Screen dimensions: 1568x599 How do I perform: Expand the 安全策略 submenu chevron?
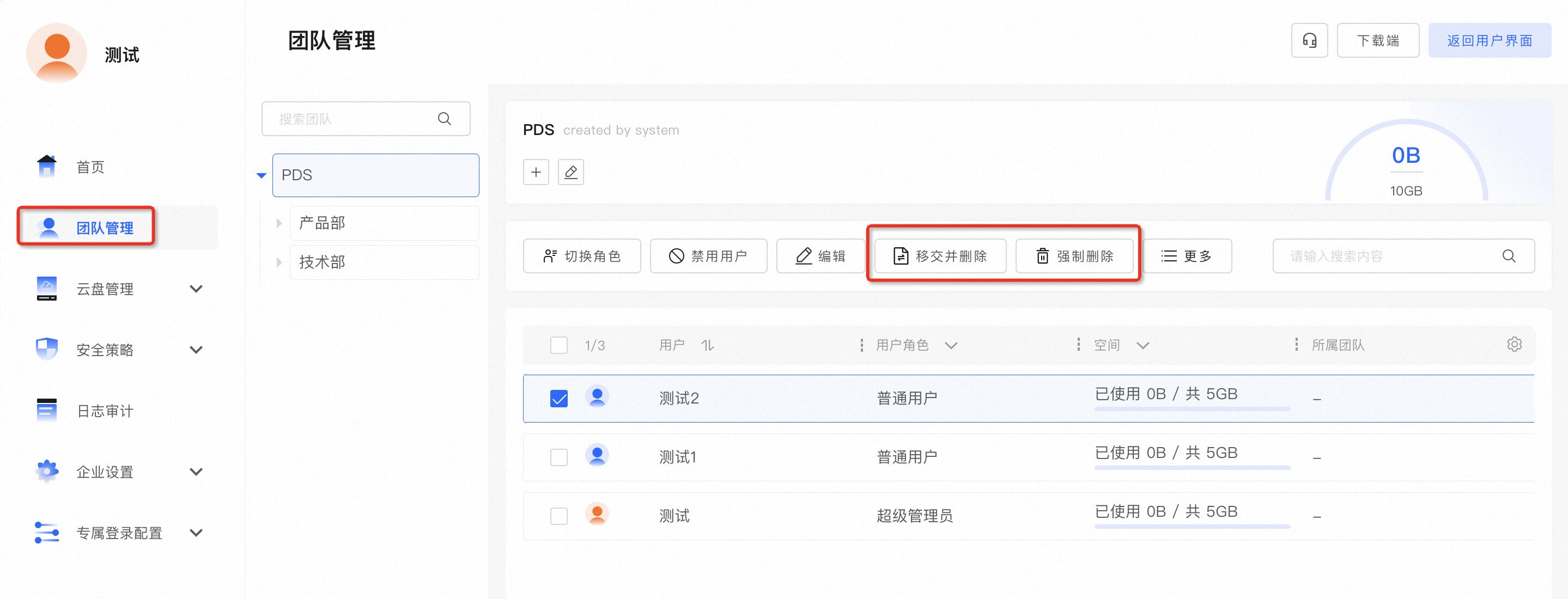tap(196, 350)
